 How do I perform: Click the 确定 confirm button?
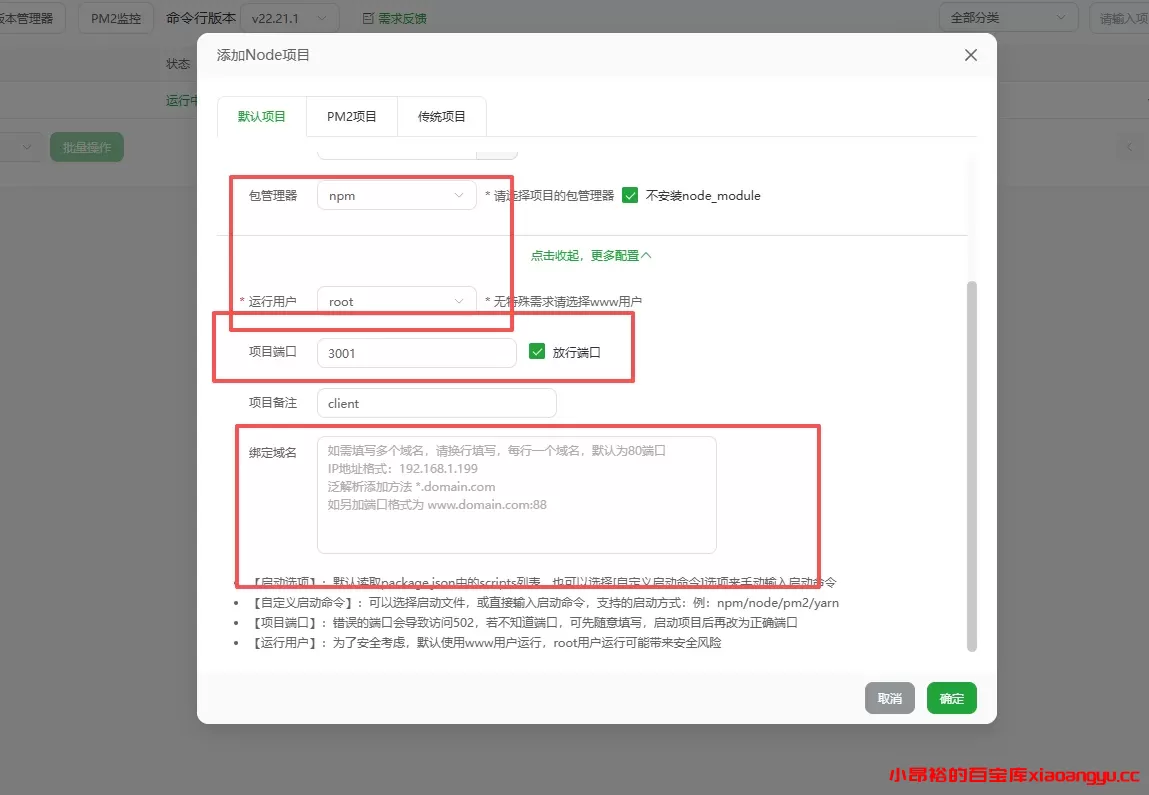(951, 698)
